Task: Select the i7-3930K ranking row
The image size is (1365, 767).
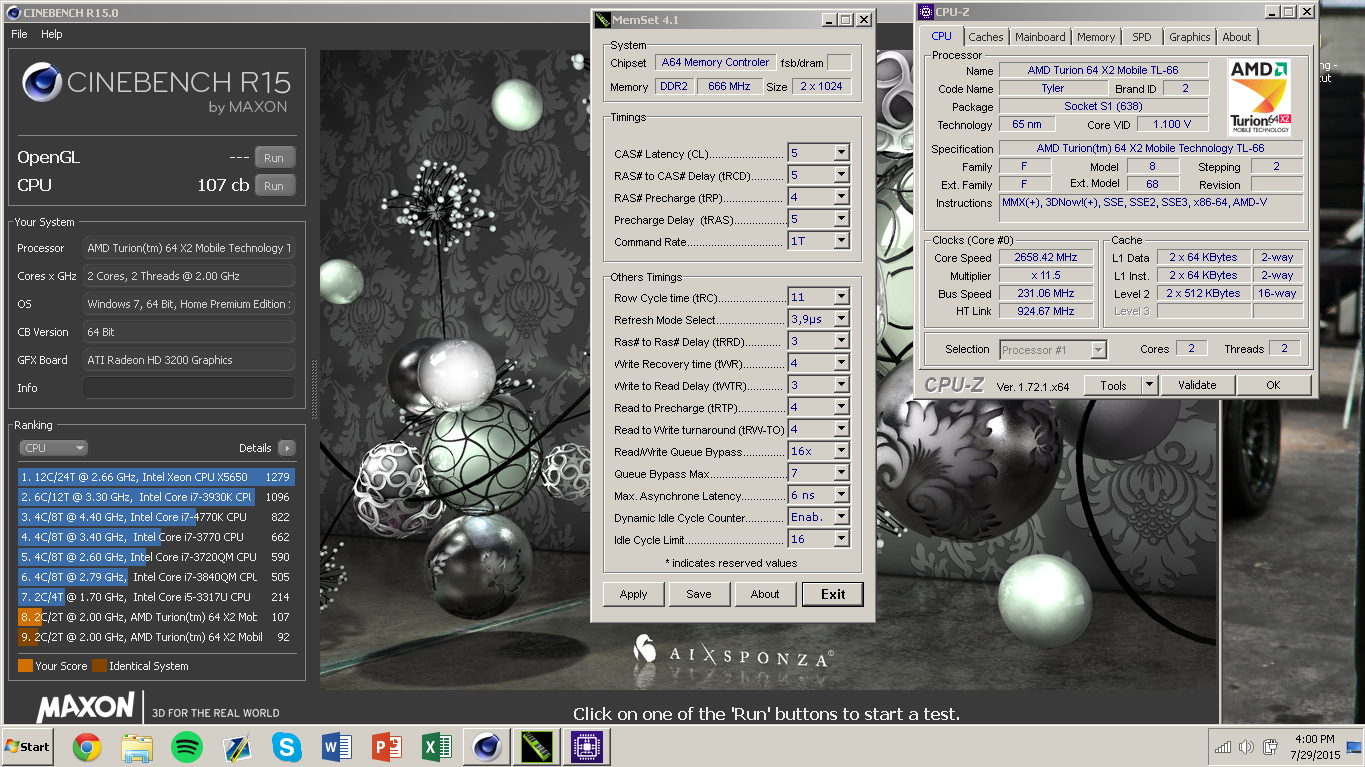Action: click(156, 497)
